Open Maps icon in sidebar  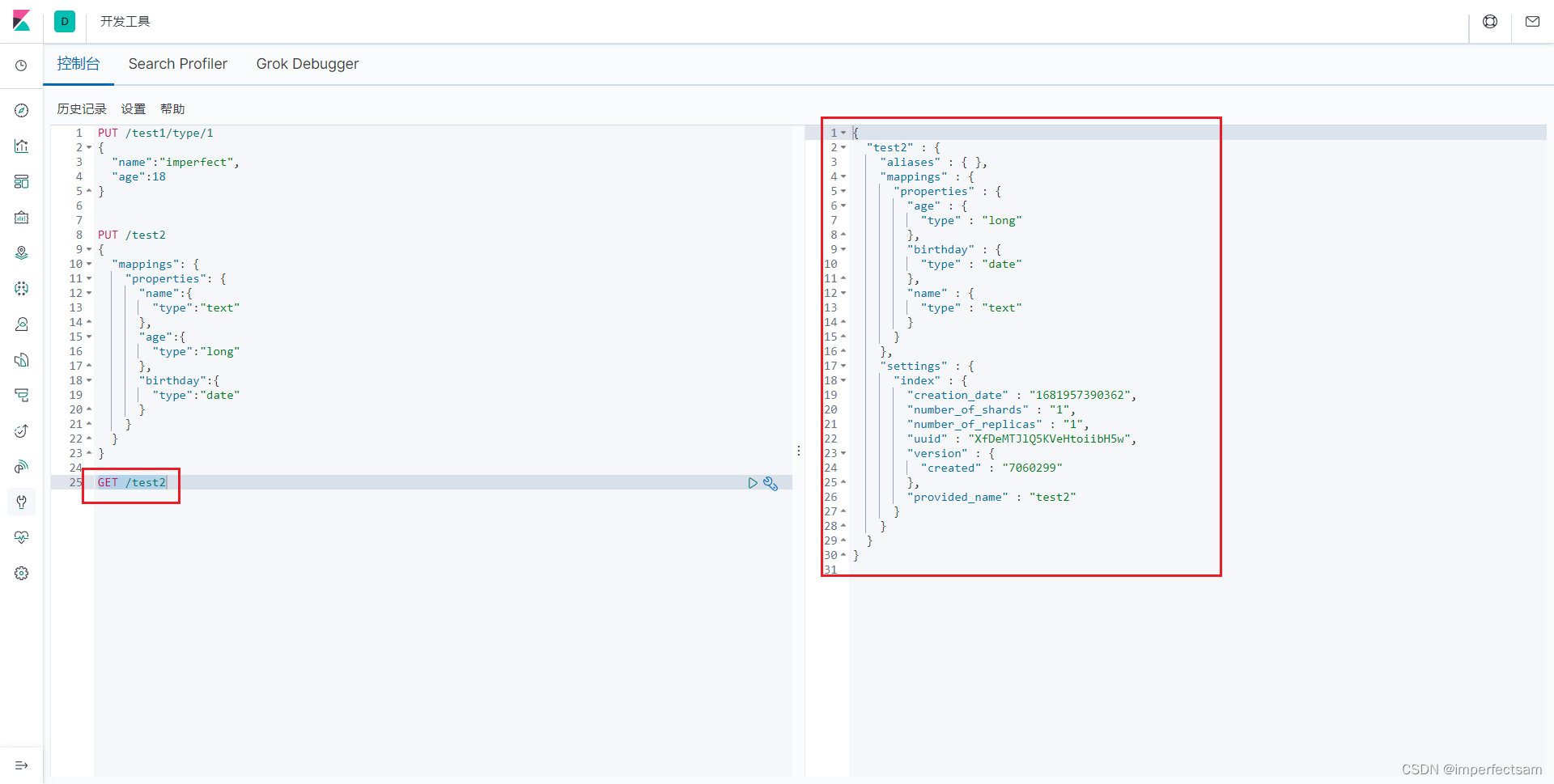[22, 253]
